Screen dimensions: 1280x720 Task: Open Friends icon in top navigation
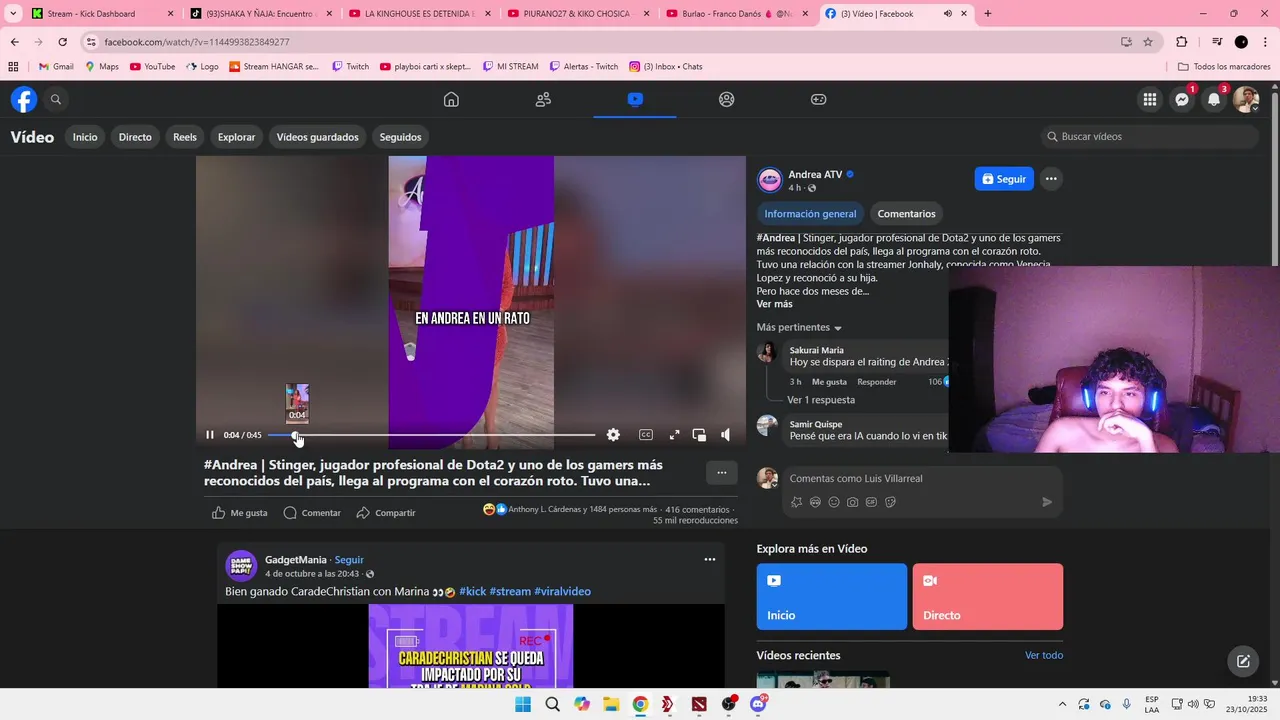(543, 99)
